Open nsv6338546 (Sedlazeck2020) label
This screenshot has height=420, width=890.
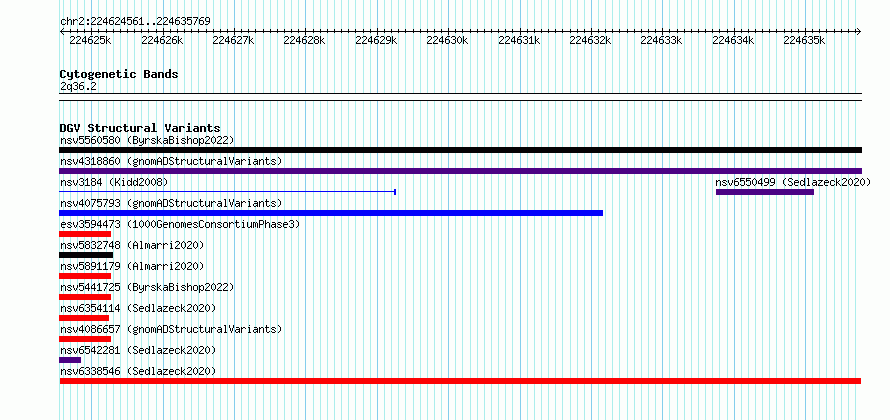coord(138,371)
